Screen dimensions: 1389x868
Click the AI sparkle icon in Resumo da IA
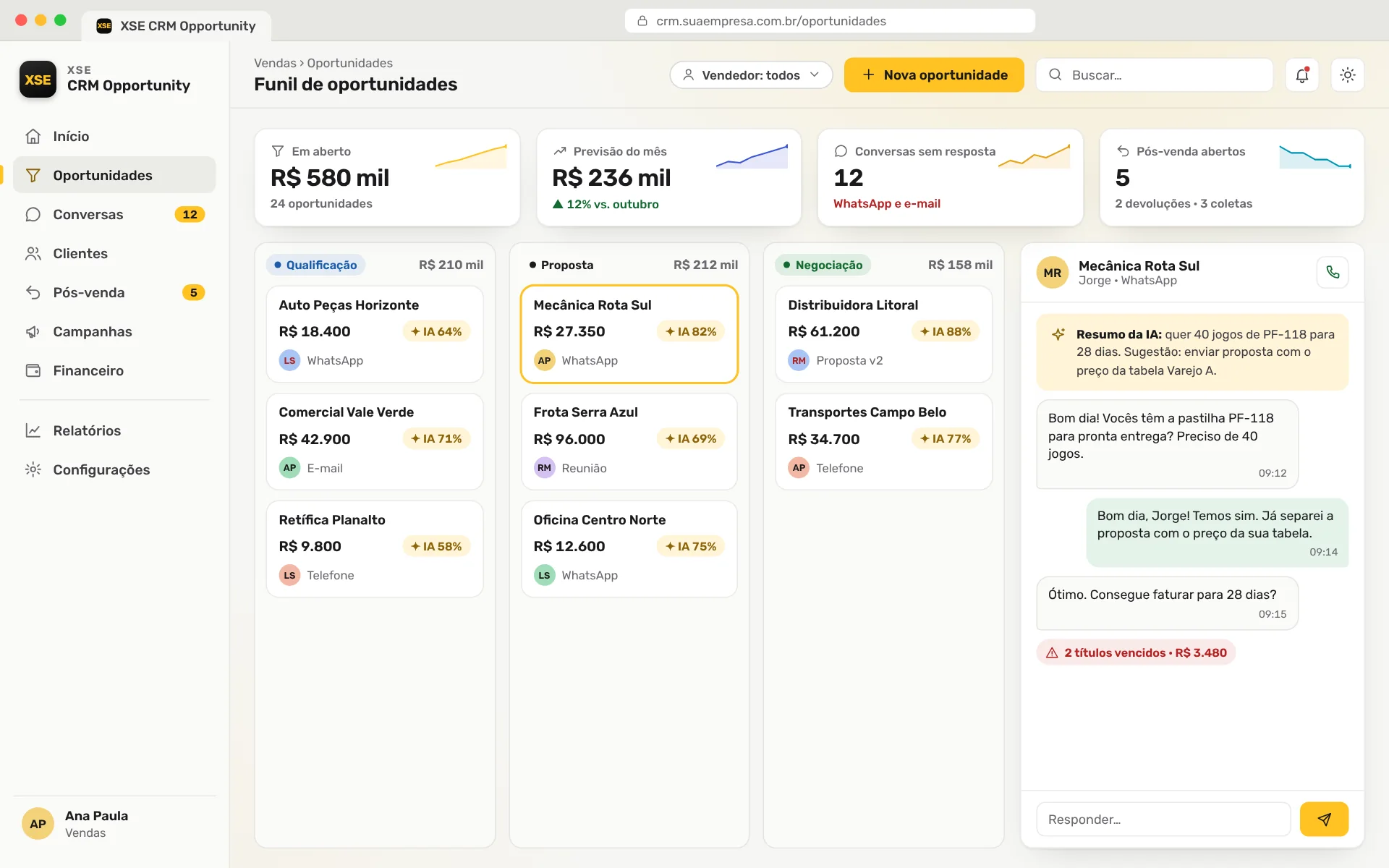coord(1058,334)
